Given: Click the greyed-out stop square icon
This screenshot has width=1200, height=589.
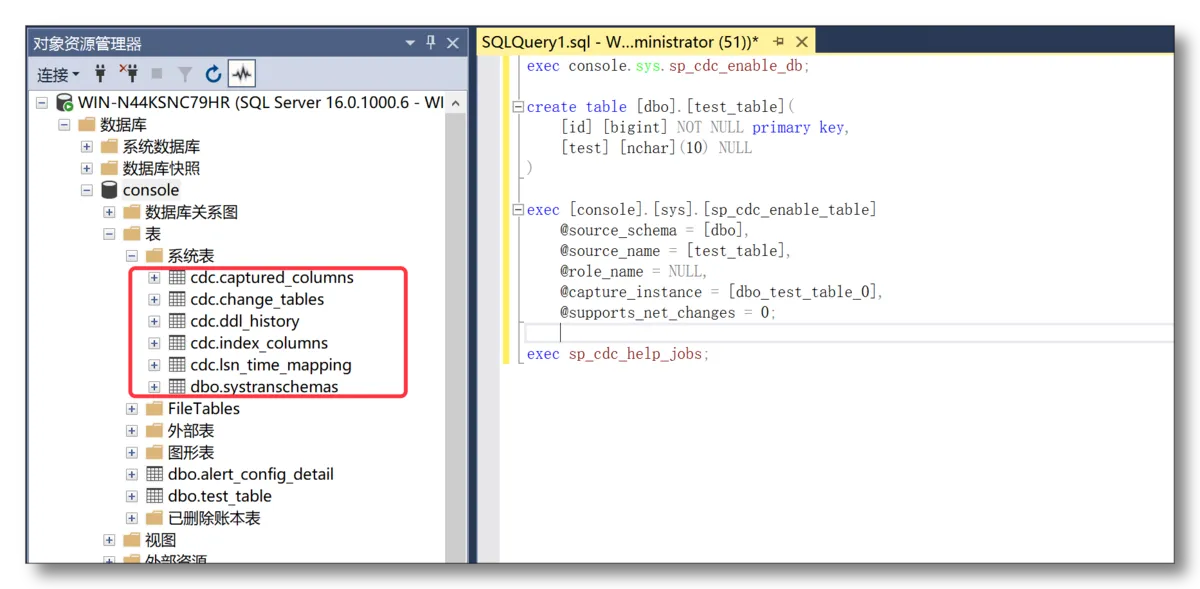Looking at the screenshot, I should point(157,74).
